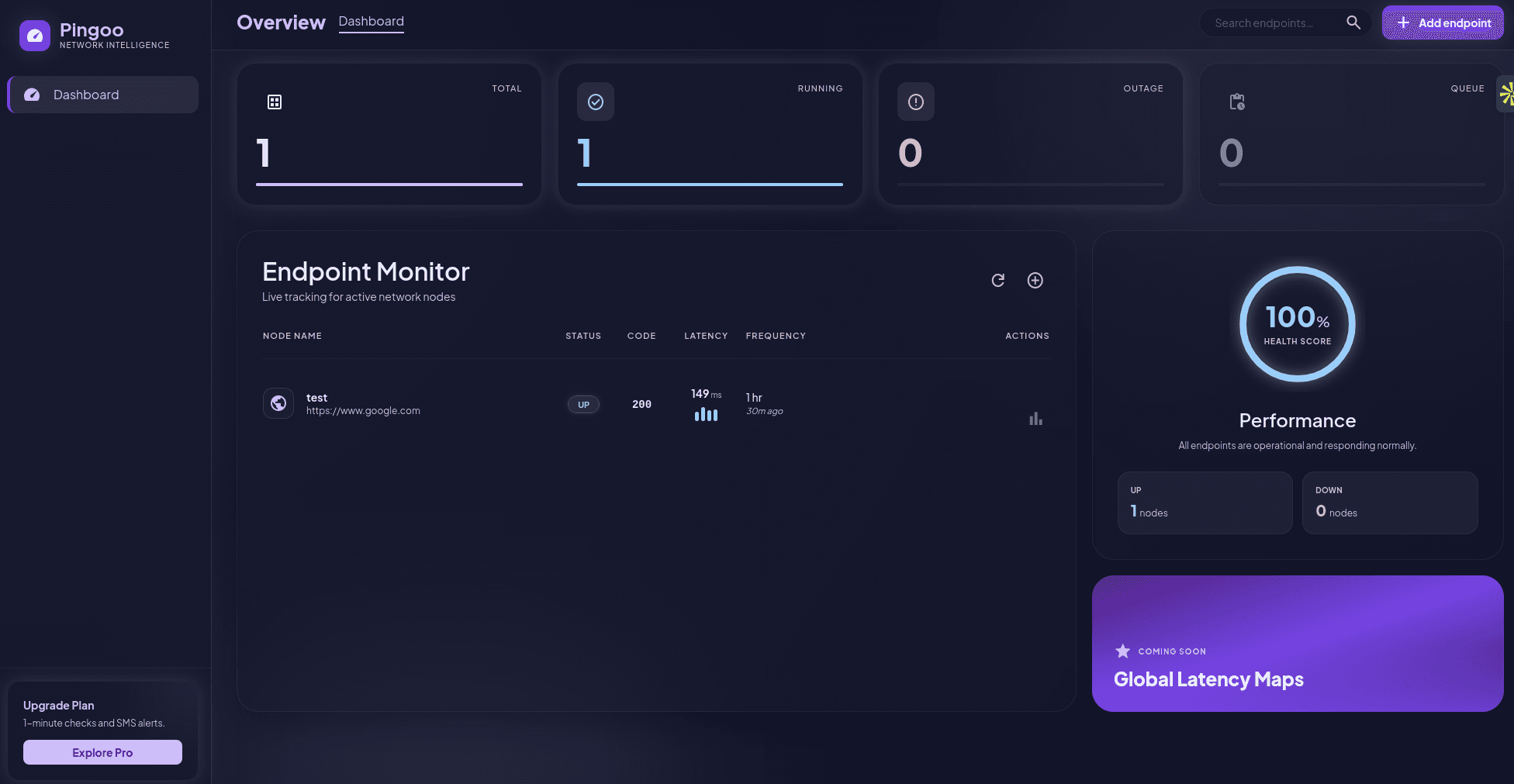Click the TOTAL stat card count

264,153
